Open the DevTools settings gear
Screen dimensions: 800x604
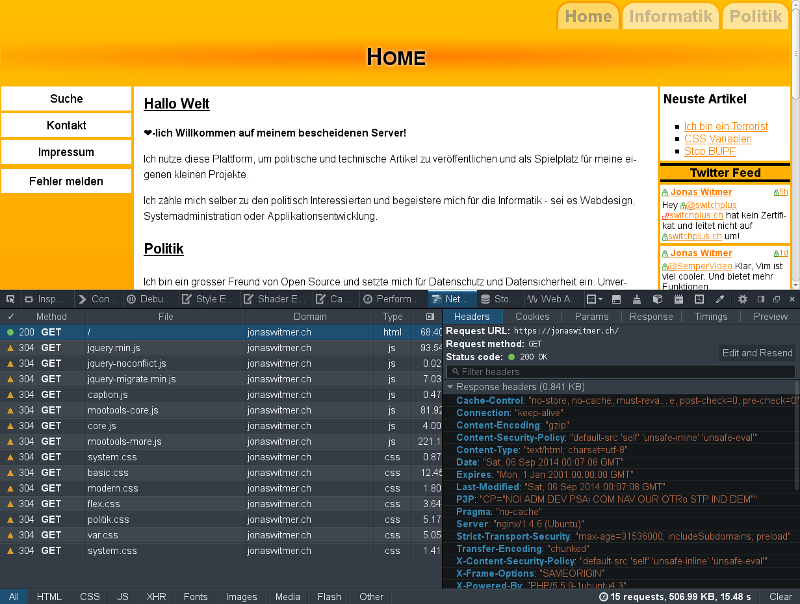[742, 298]
